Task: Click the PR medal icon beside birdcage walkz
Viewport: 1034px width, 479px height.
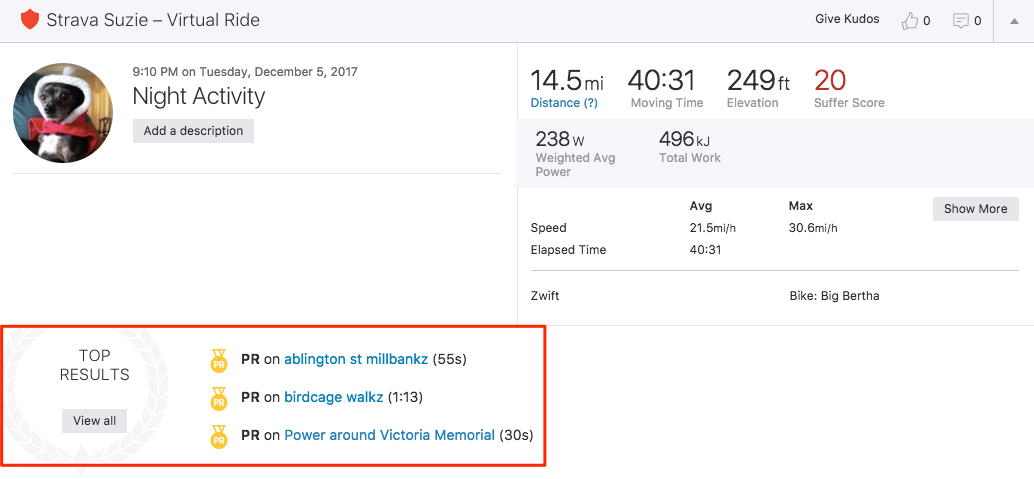Action: (x=218, y=399)
